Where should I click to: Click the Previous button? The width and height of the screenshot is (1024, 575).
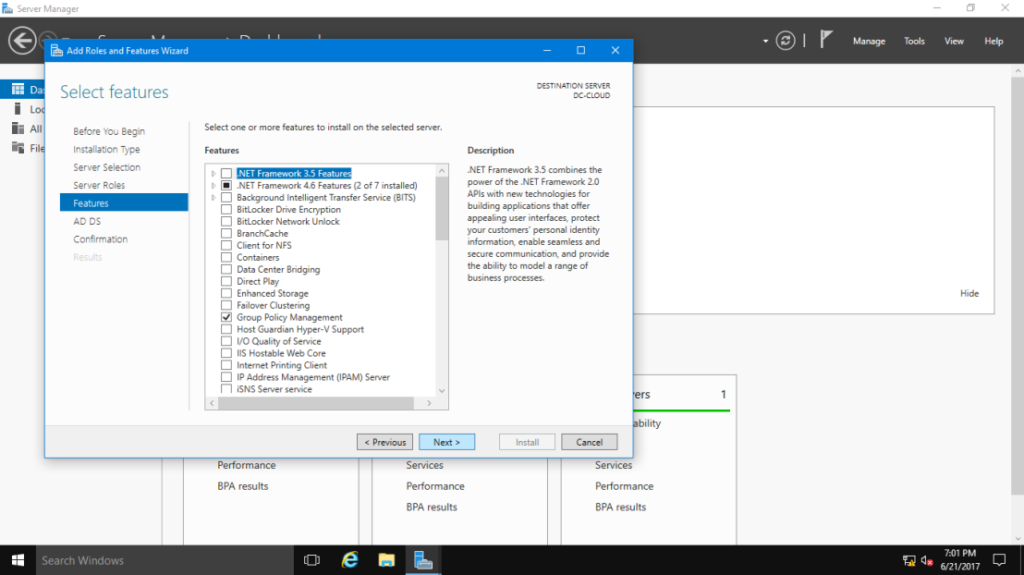[x=385, y=442]
